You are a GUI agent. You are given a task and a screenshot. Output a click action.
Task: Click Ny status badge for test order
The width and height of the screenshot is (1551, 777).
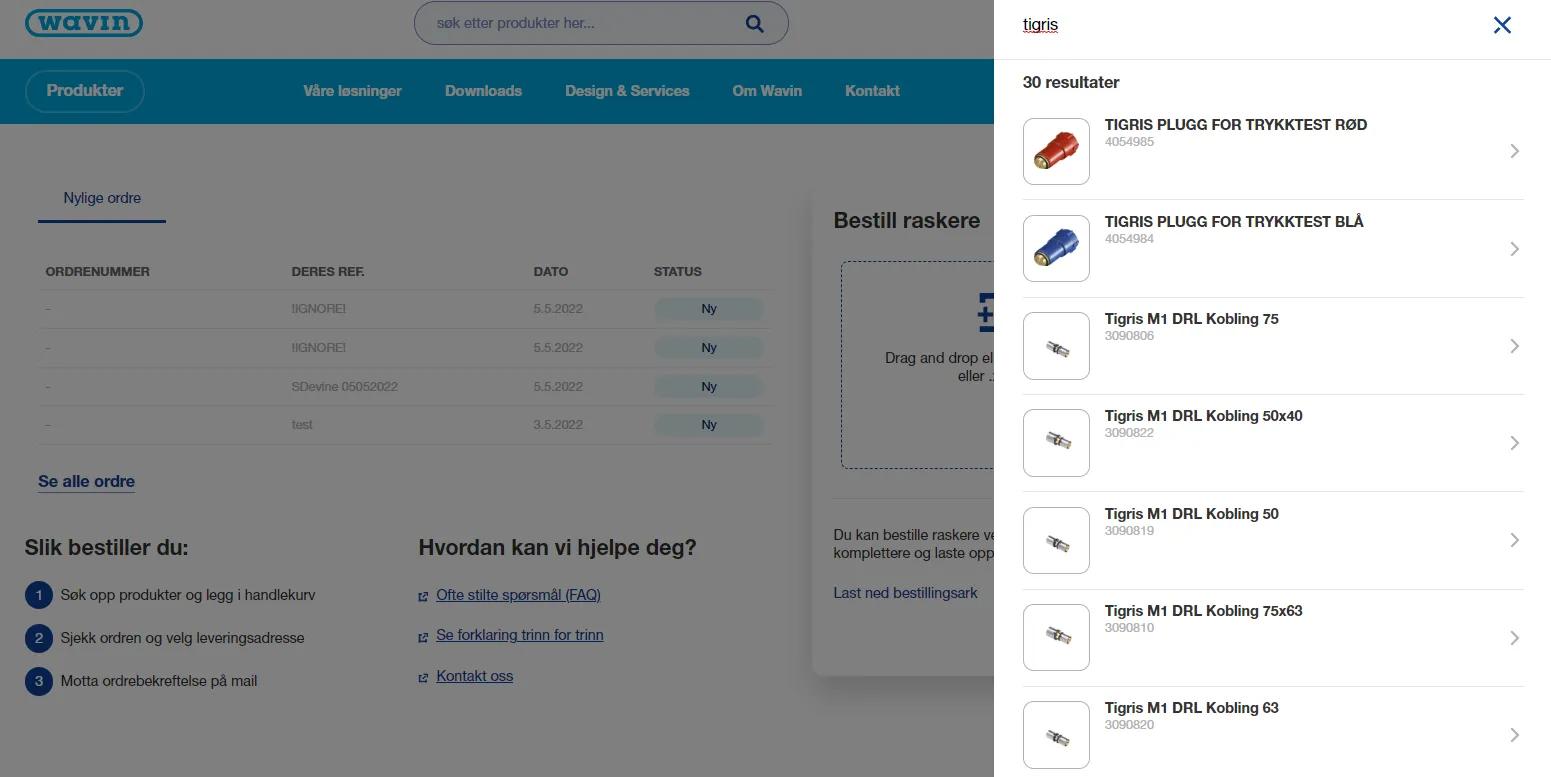(709, 425)
